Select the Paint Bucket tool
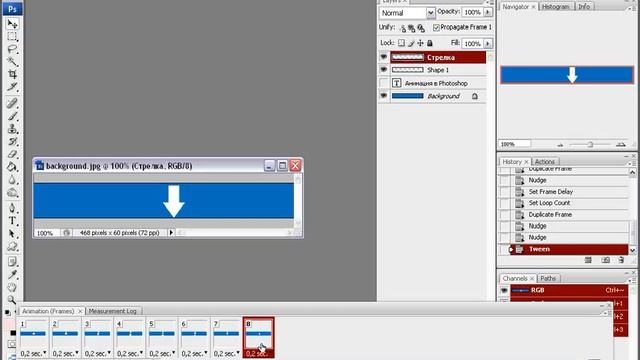 (x=12, y=167)
